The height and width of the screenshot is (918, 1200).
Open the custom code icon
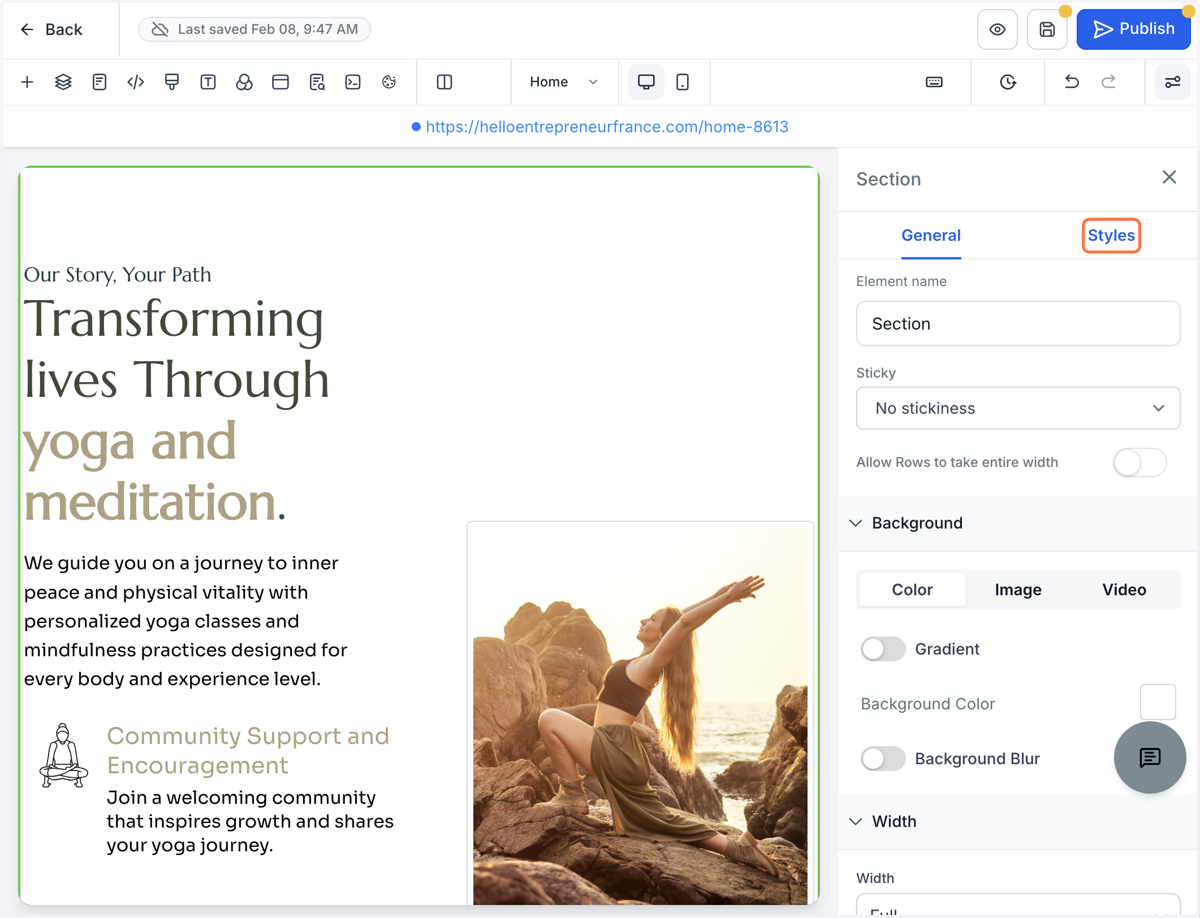coord(136,82)
